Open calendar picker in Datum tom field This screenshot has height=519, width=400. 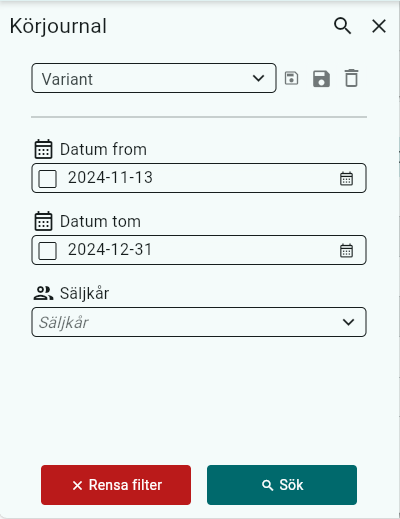(346, 250)
